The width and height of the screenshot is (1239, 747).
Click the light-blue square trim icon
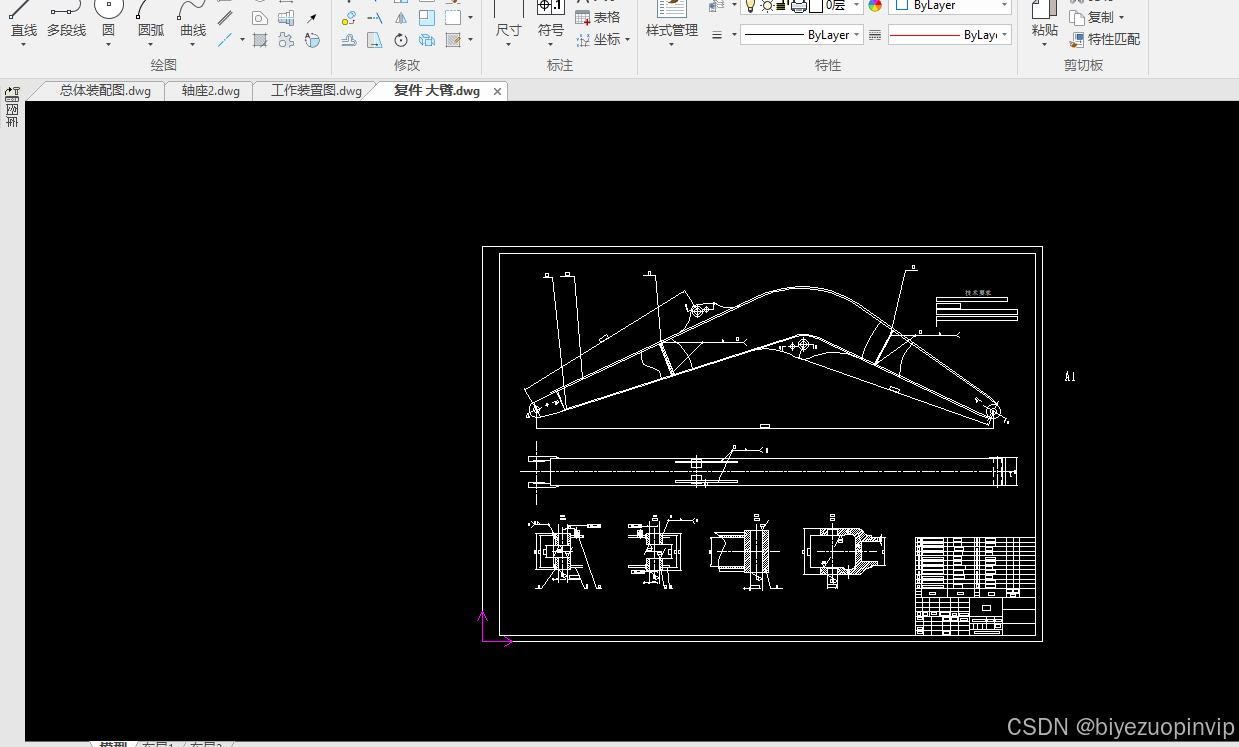427,18
